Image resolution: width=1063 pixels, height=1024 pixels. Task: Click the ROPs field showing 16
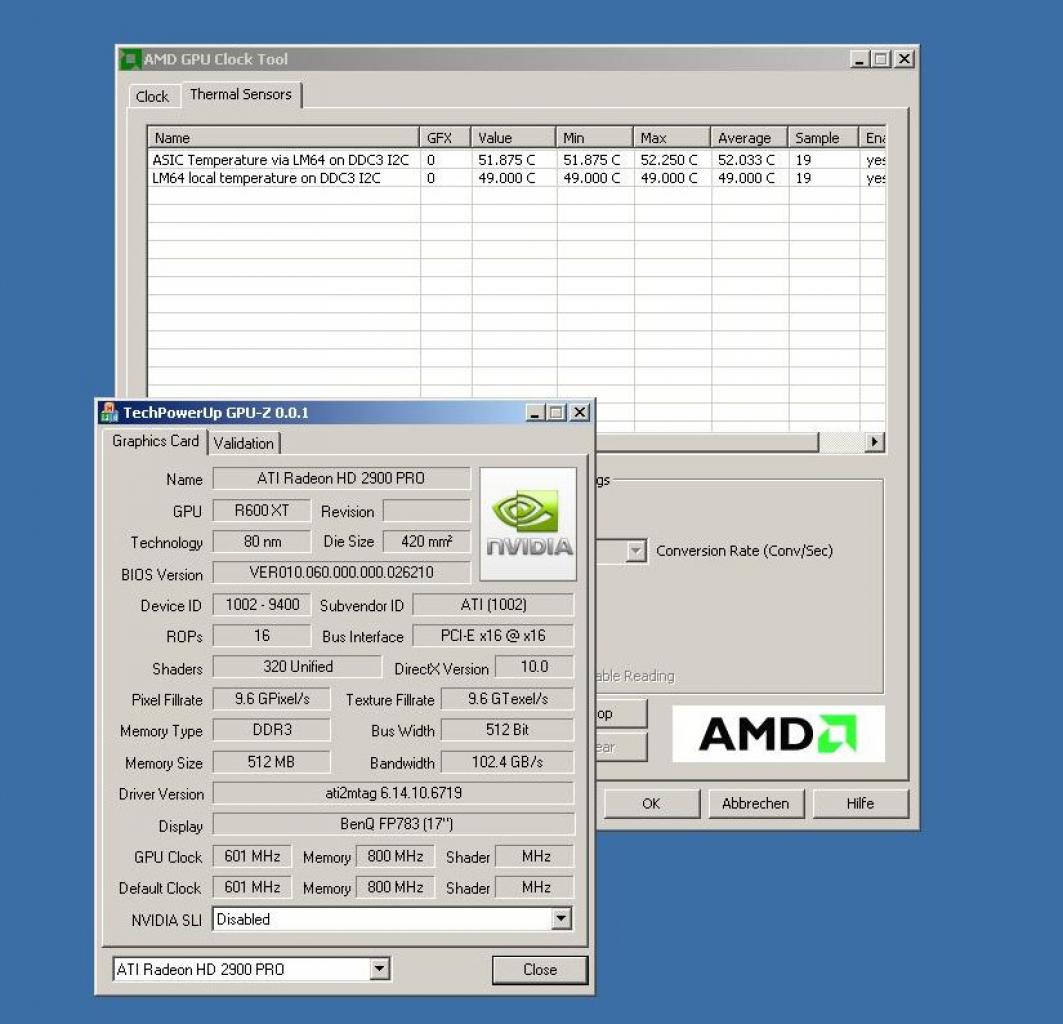(262, 635)
